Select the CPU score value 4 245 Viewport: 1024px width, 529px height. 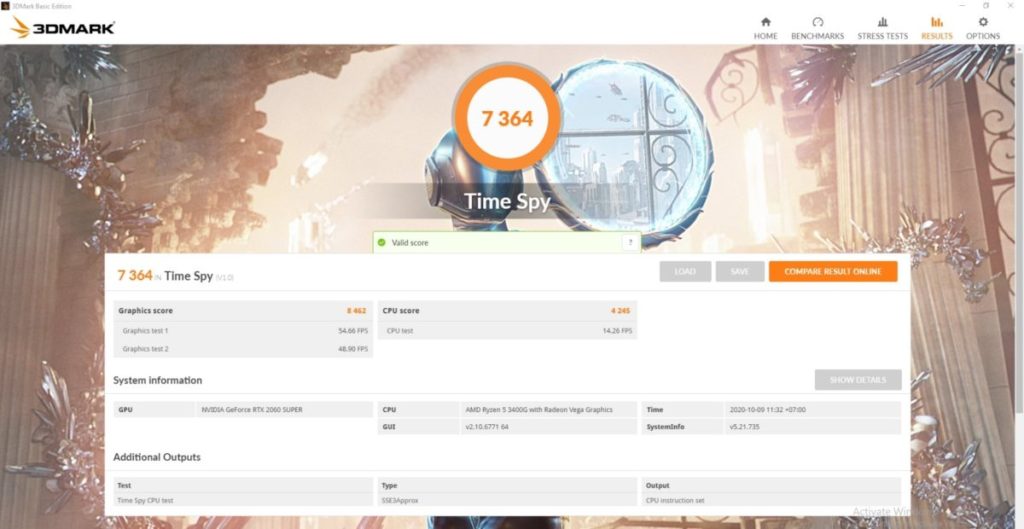(x=620, y=311)
